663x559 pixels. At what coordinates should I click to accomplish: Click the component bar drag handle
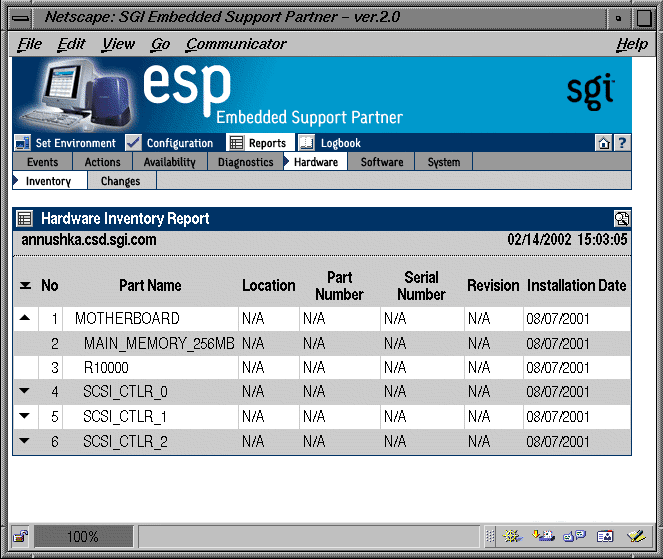[x=490, y=537]
